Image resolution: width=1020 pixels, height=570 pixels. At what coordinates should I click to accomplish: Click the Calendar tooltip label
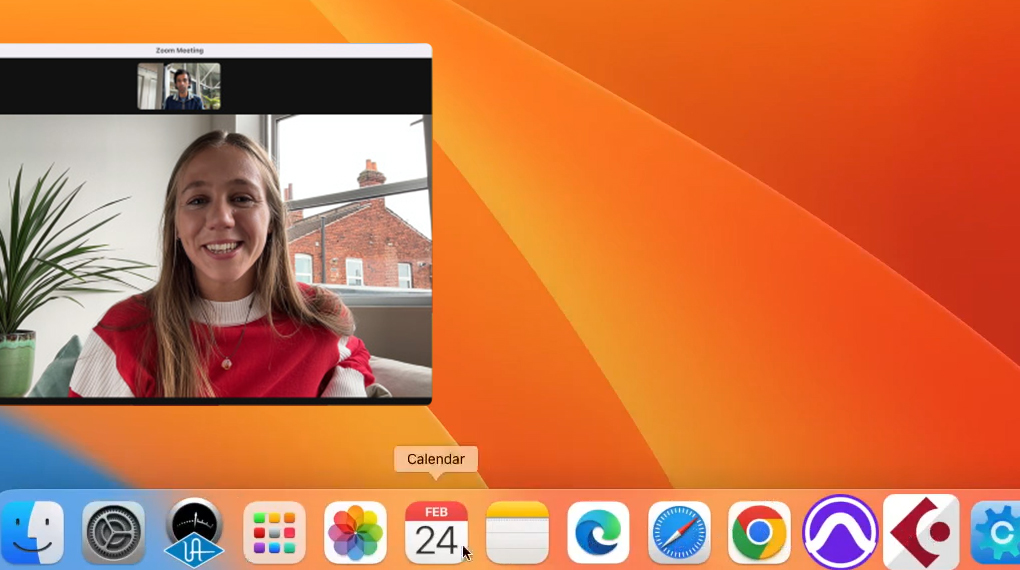(x=436, y=459)
